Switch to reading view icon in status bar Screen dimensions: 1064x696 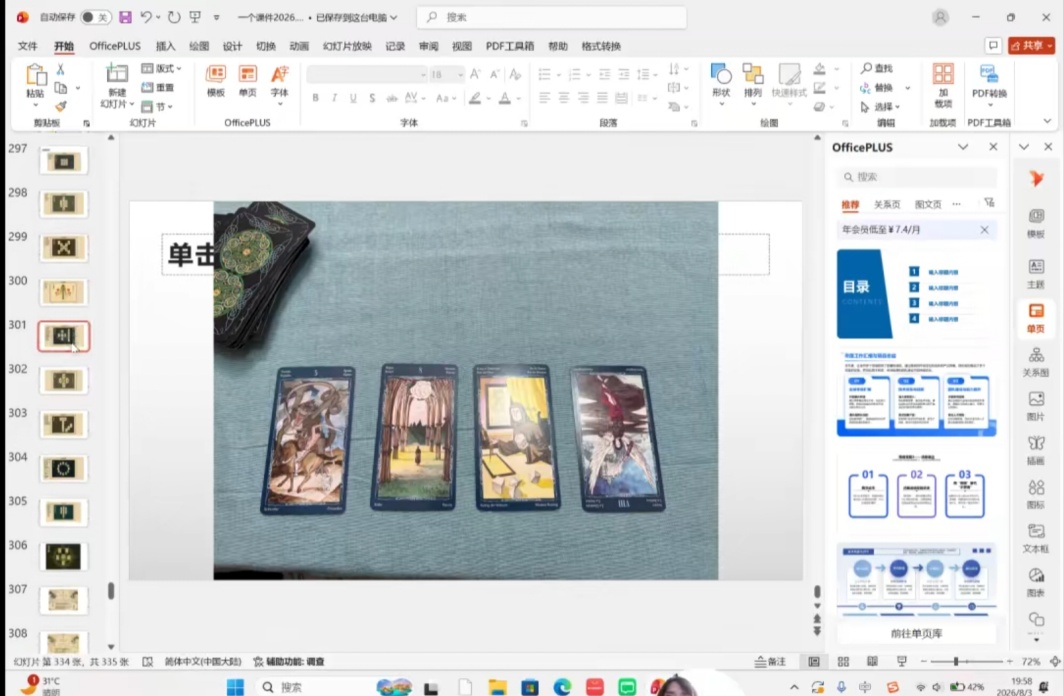click(x=872, y=661)
